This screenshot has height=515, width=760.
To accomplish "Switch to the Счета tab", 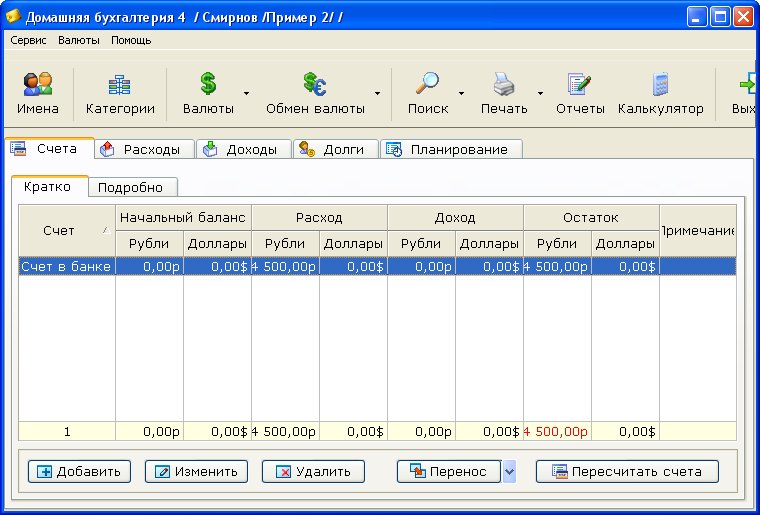I will point(49,148).
